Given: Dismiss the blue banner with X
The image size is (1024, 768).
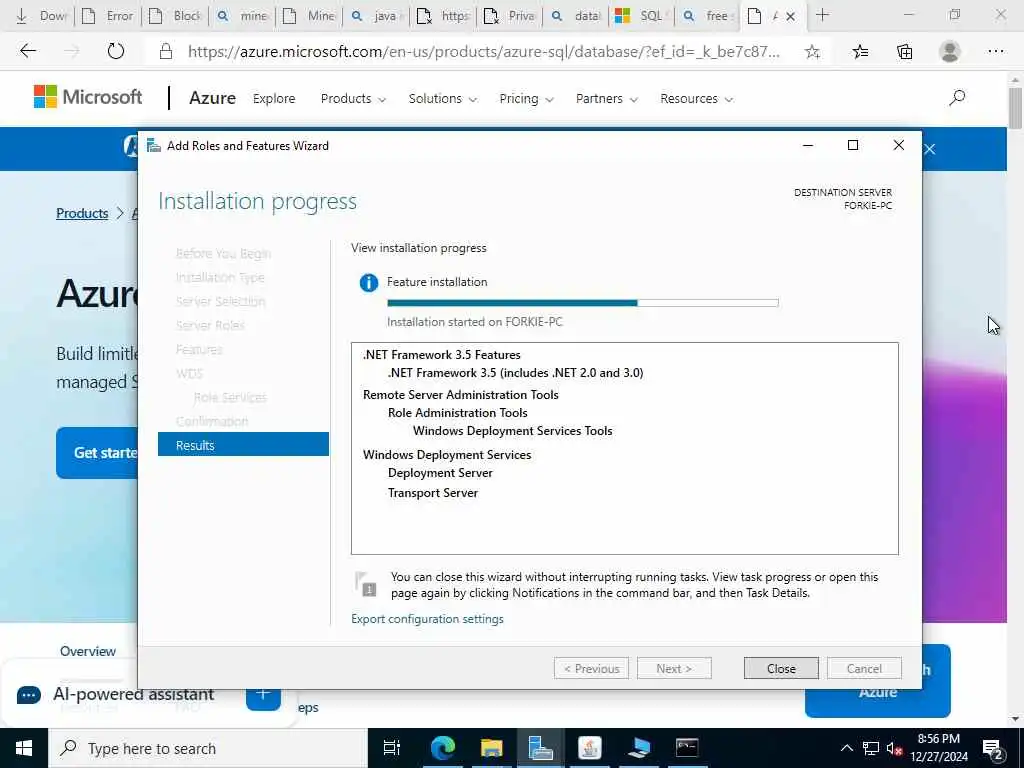Looking at the screenshot, I should [930, 149].
